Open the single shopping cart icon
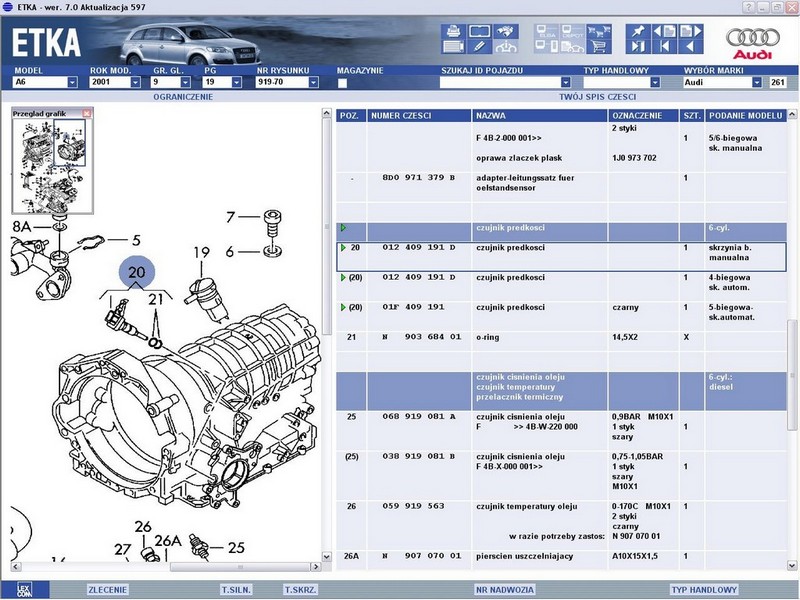Image resolution: width=800 pixels, height=600 pixels. tap(599, 47)
